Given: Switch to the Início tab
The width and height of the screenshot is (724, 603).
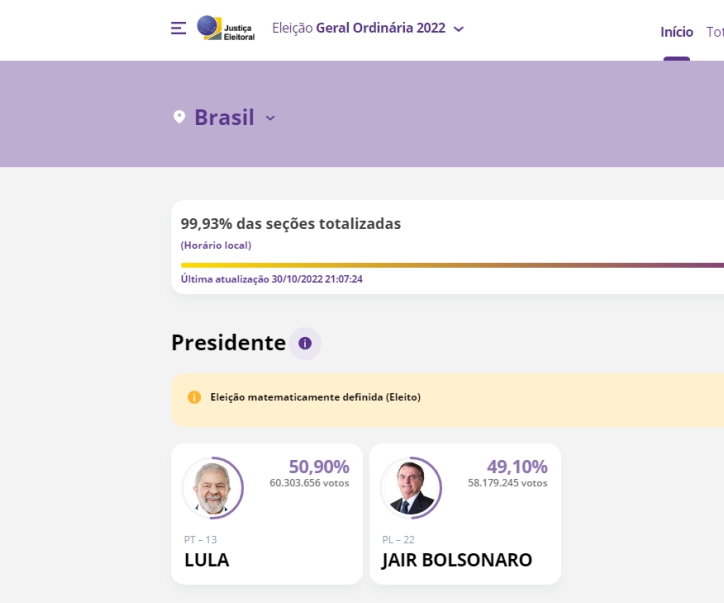Looking at the screenshot, I should 676,32.
